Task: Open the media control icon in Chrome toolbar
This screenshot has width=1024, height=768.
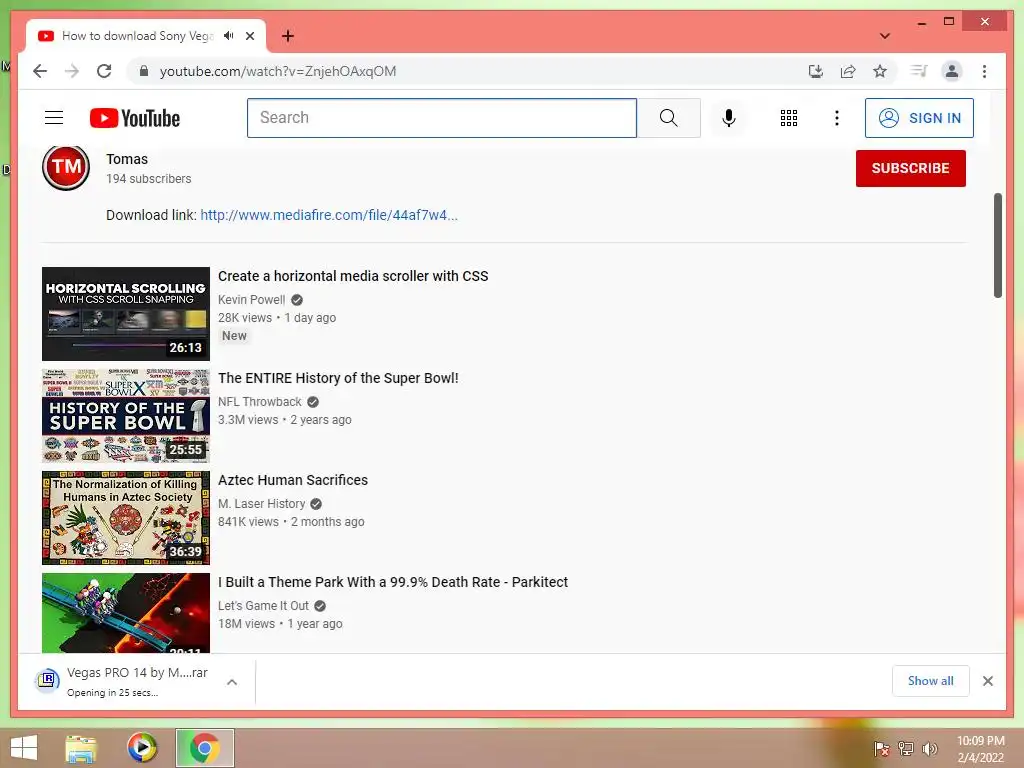Action: (919, 71)
